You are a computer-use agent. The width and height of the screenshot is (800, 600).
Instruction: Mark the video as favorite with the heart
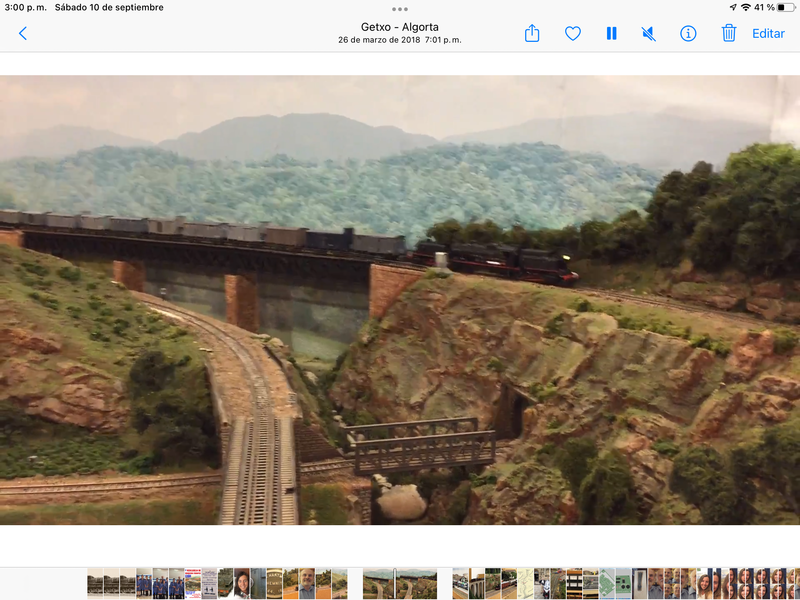(x=572, y=34)
